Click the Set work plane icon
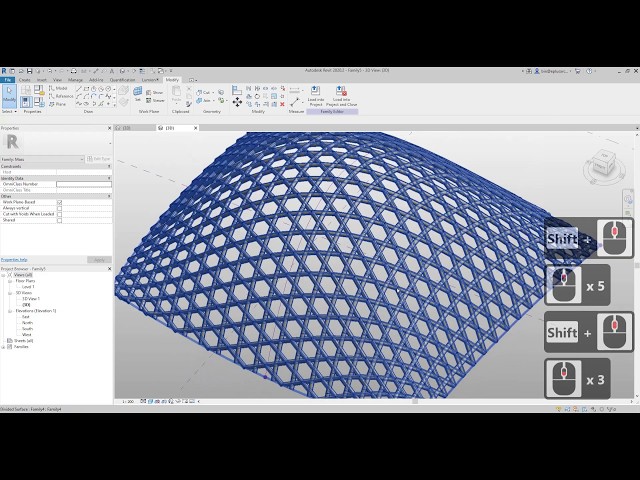Image resolution: width=640 pixels, height=480 pixels. tap(138, 93)
